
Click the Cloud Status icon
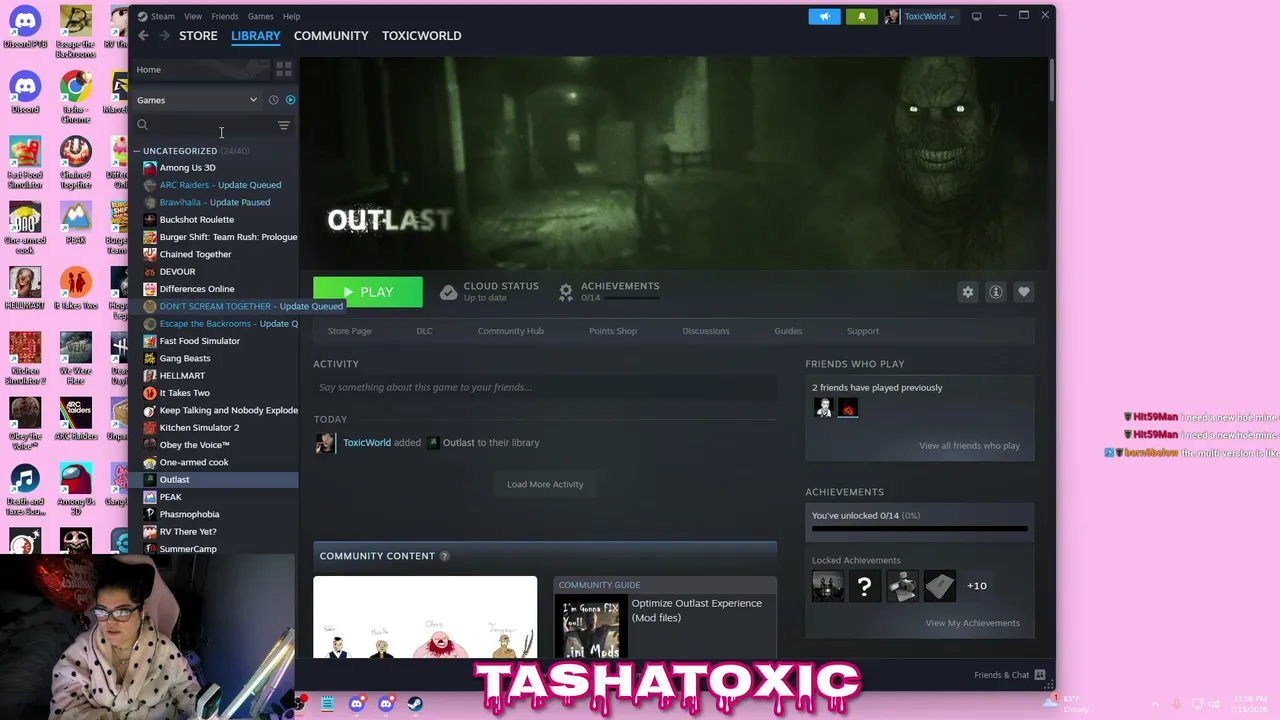[449, 292]
